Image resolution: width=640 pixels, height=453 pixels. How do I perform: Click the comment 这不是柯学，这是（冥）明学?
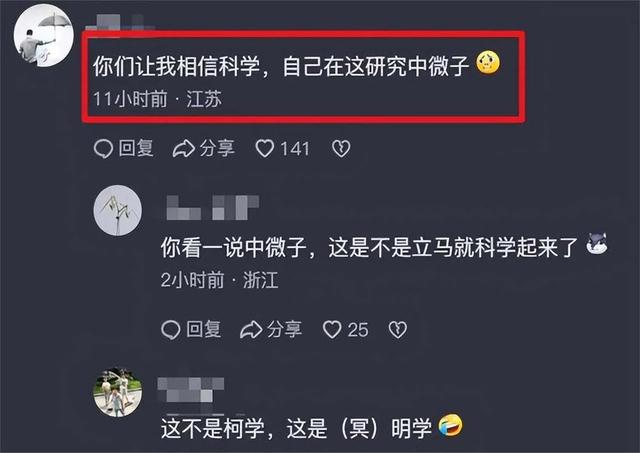pos(296,428)
